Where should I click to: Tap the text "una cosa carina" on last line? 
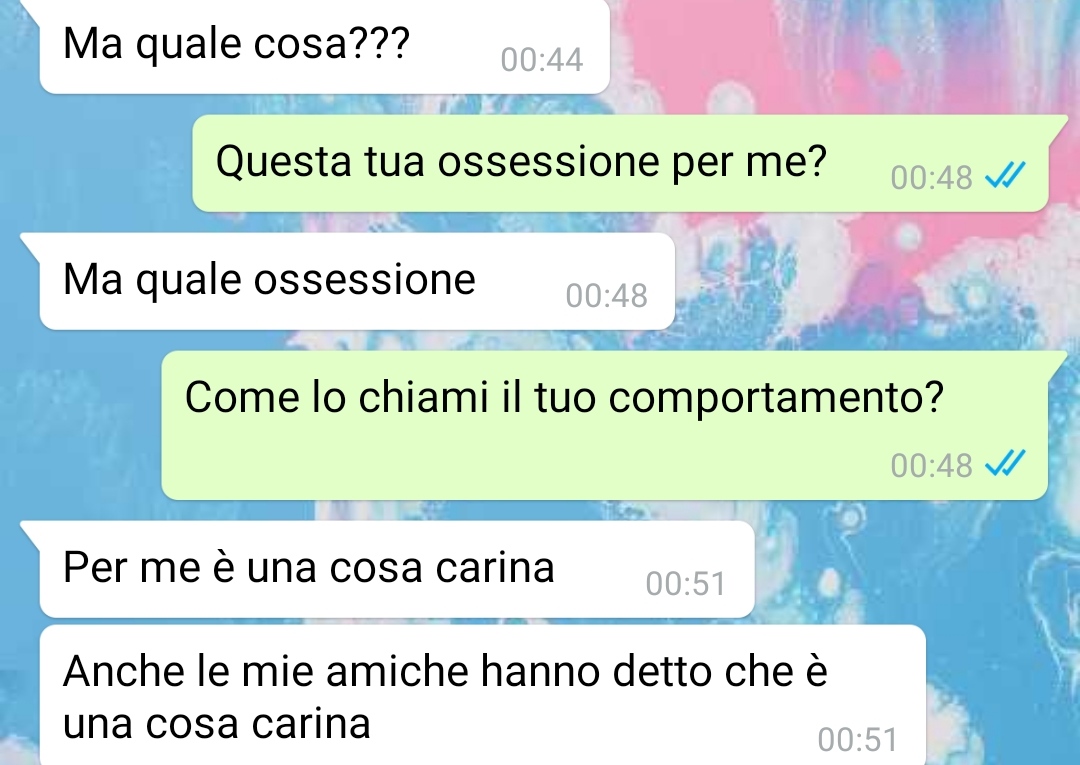(x=216, y=724)
